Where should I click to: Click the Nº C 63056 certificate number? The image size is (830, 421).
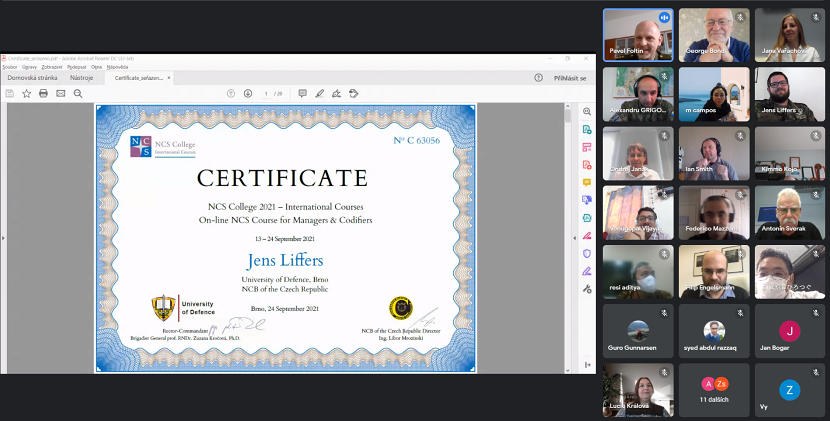(x=417, y=140)
